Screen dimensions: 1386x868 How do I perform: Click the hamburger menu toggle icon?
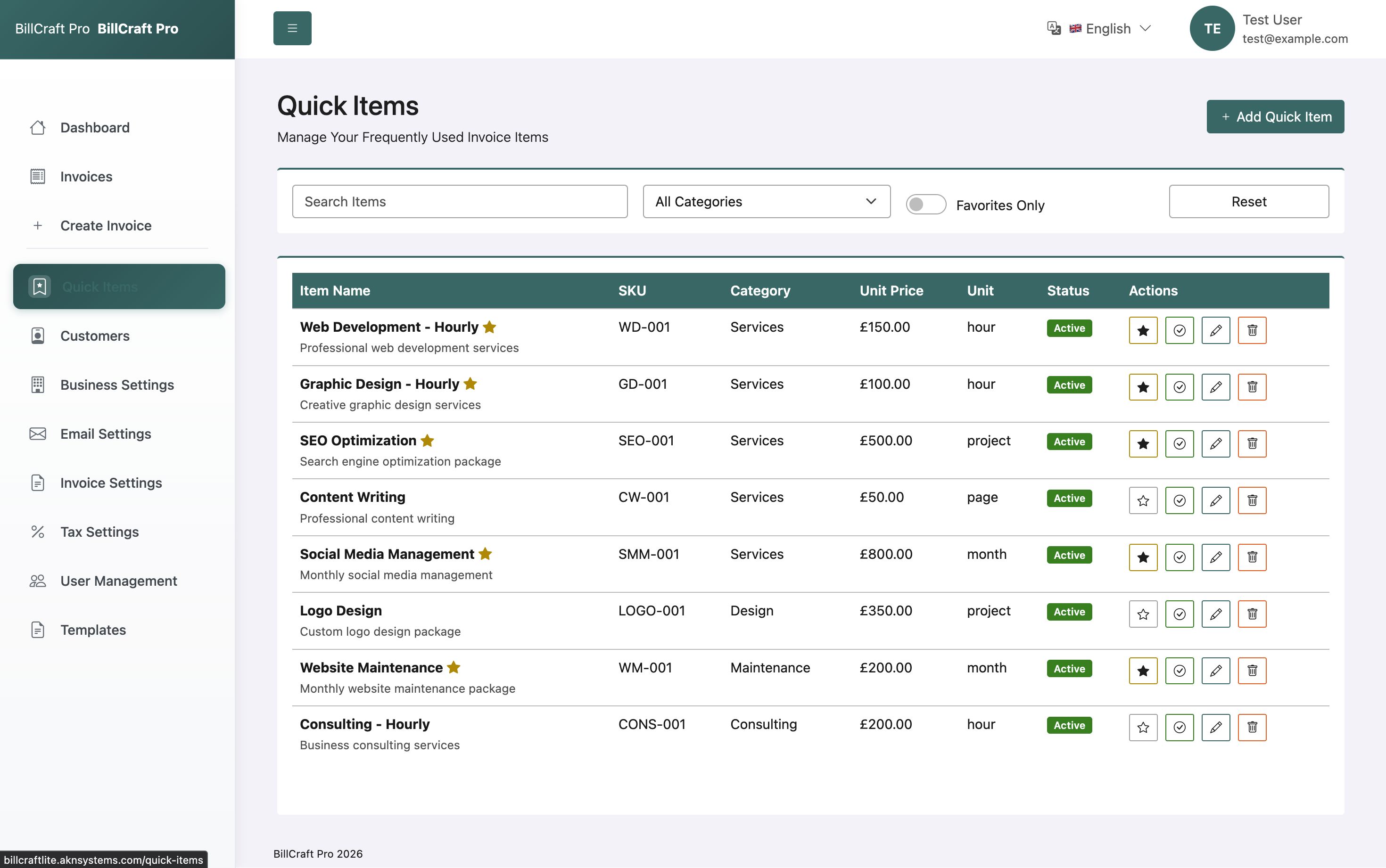[x=292, y=28]
